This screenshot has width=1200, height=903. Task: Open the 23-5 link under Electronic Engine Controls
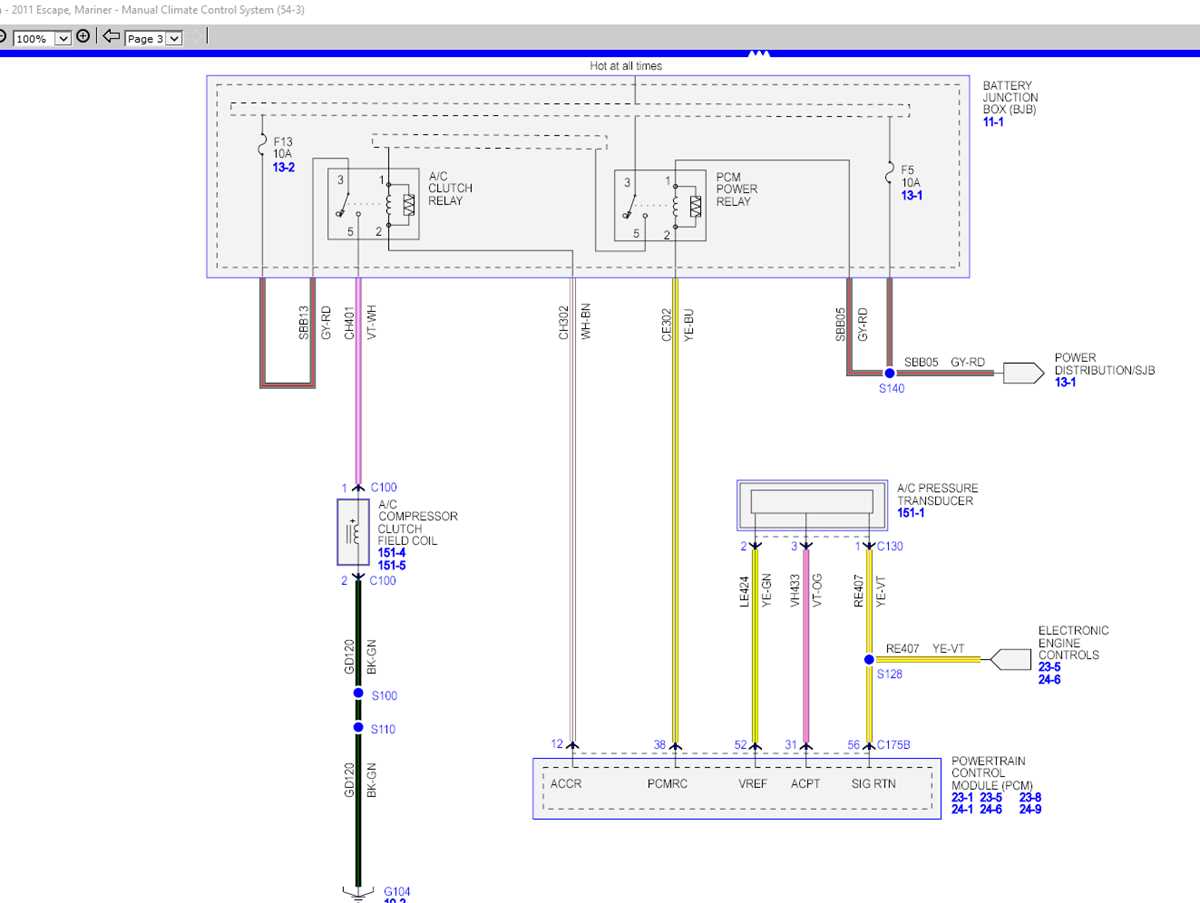[x=1050, y=667]
